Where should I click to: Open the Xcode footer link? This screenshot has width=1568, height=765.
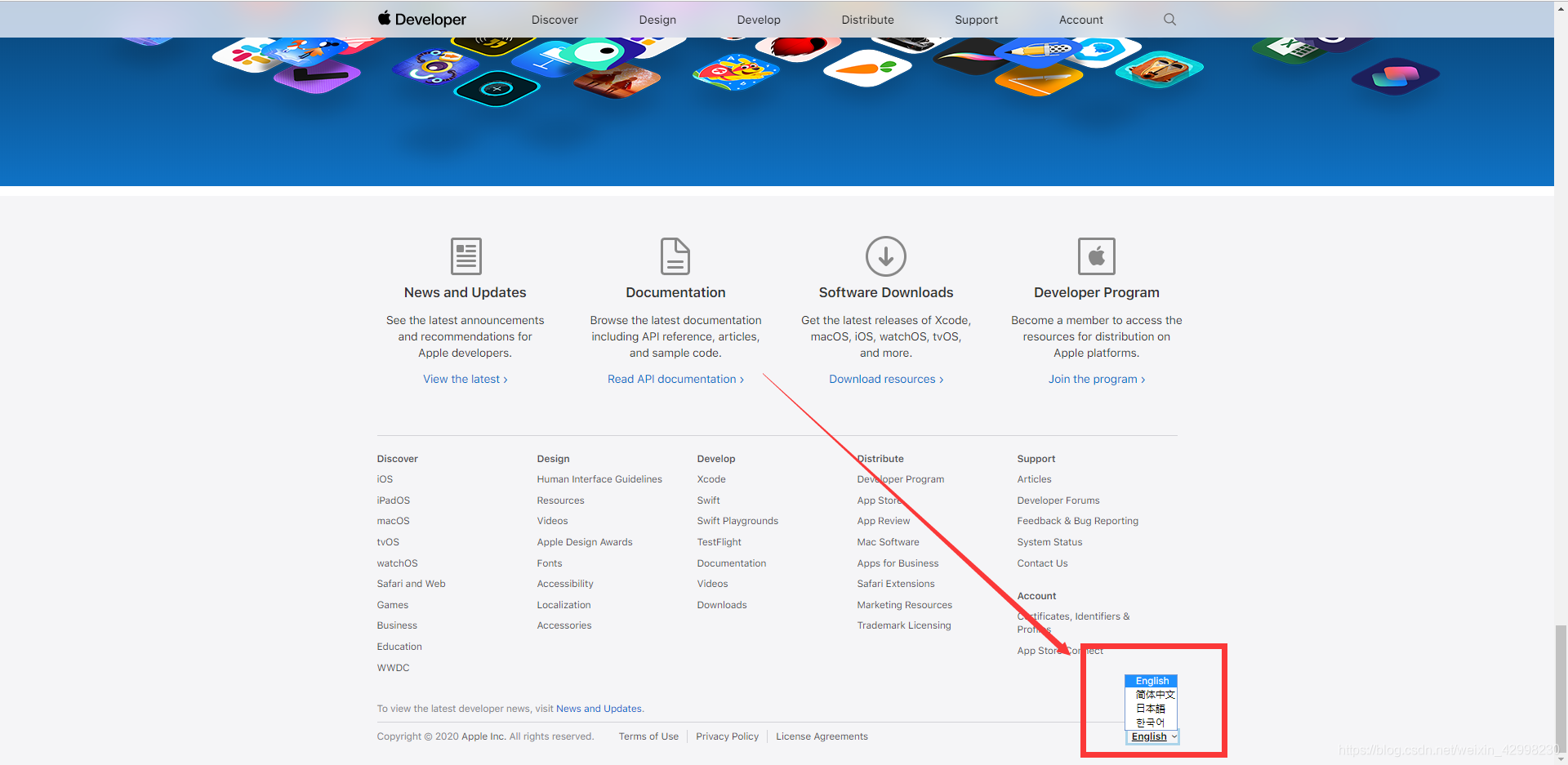[711, 479]
